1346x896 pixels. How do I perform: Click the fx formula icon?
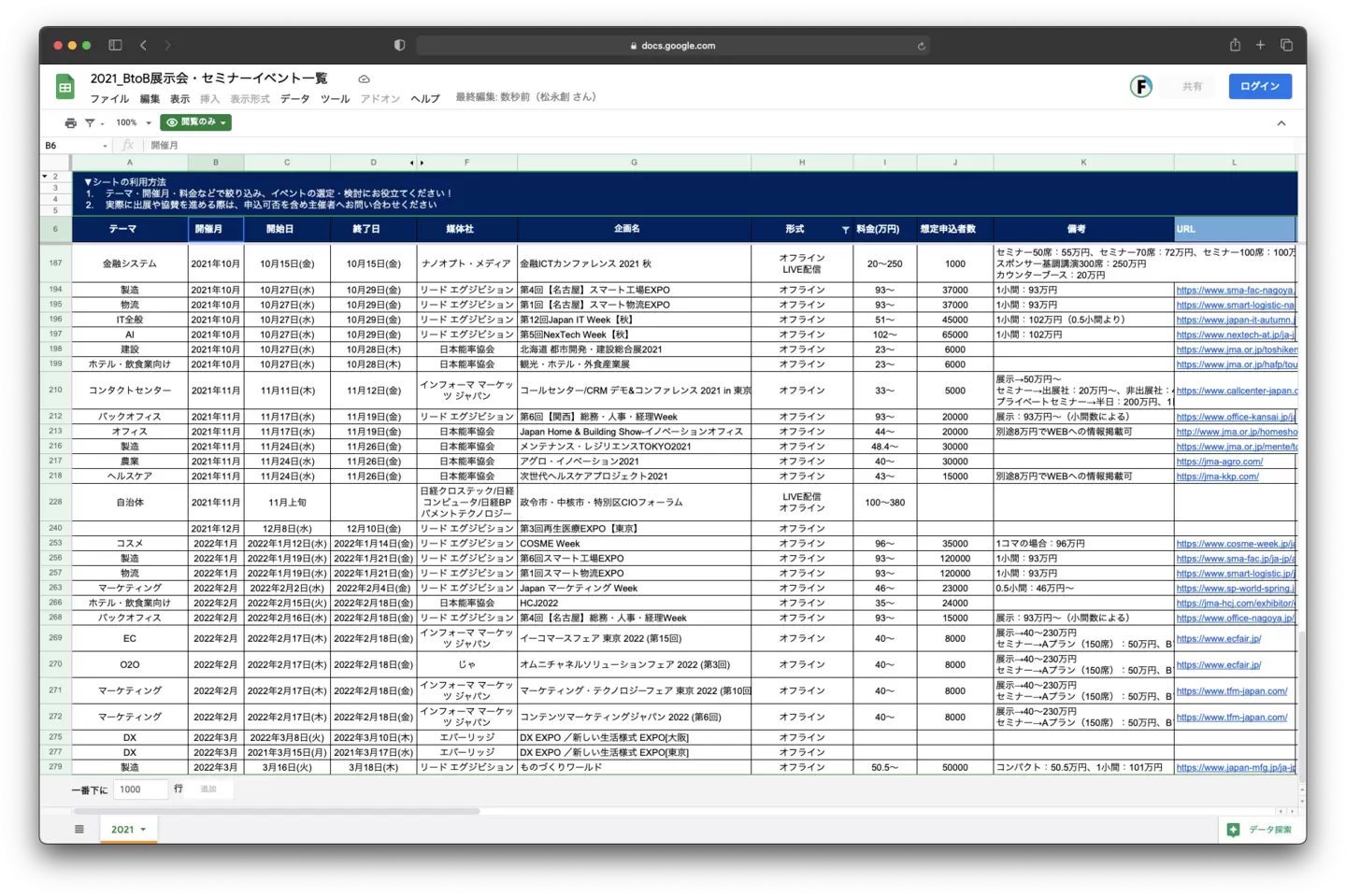coord(128,145)
